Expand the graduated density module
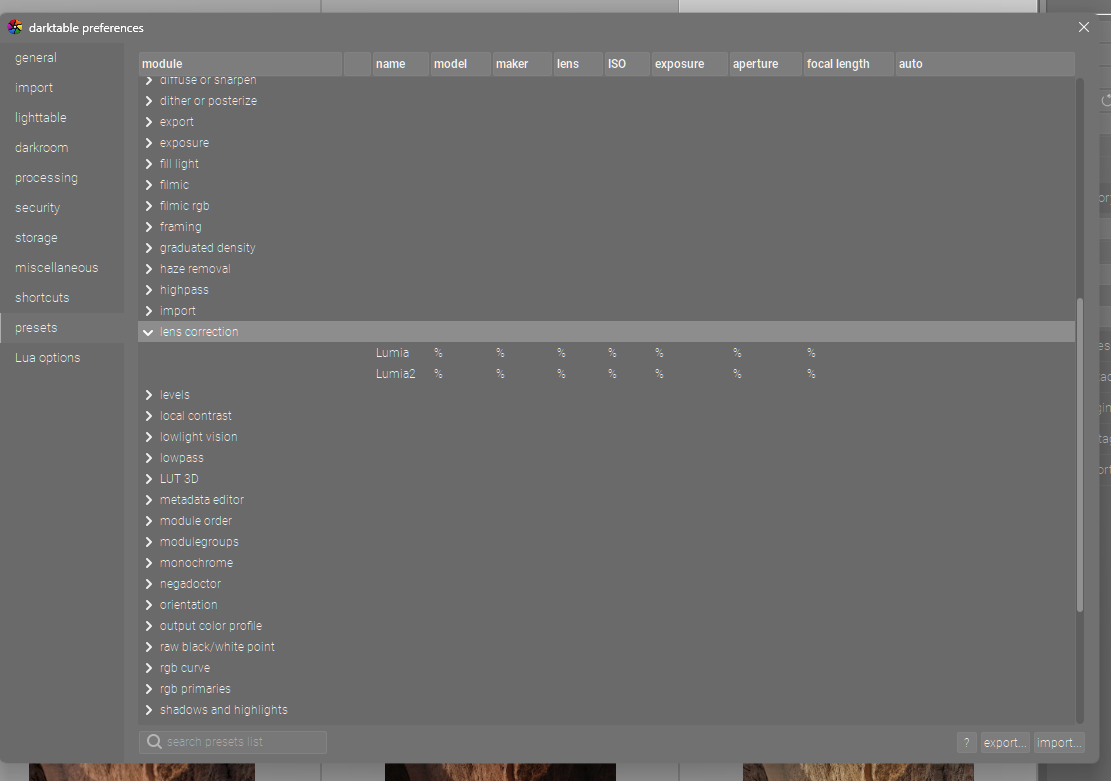Screen dimensions: 1111x781 [x=149, y=248]
